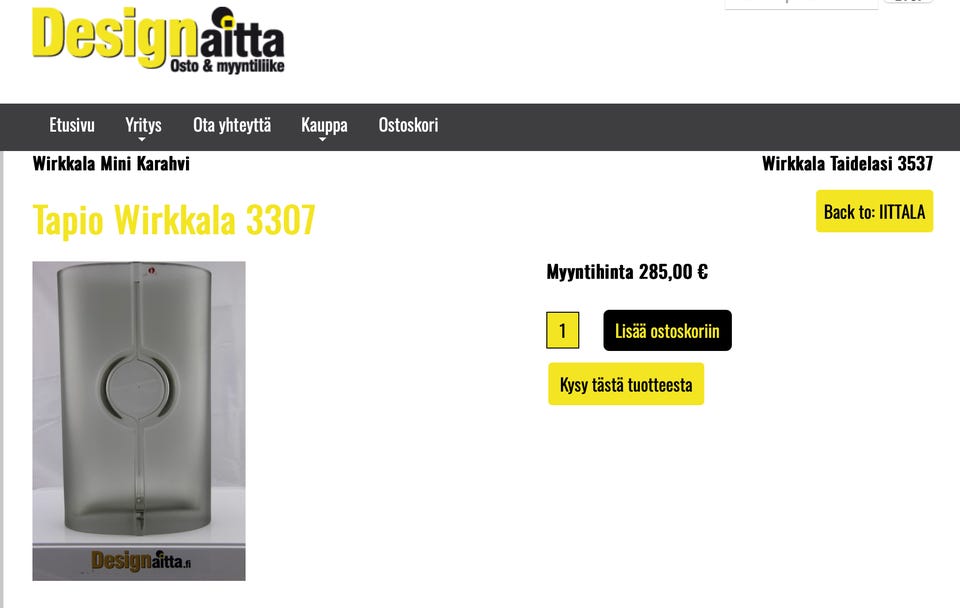Click the cut-off search button at top right
The width and height of the screenshot is (960, 608).
tap(909, 2)
